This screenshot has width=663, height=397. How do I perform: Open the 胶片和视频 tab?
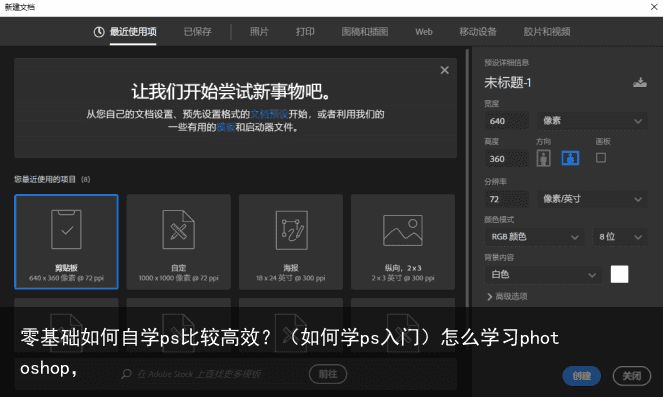coord(547,32)
